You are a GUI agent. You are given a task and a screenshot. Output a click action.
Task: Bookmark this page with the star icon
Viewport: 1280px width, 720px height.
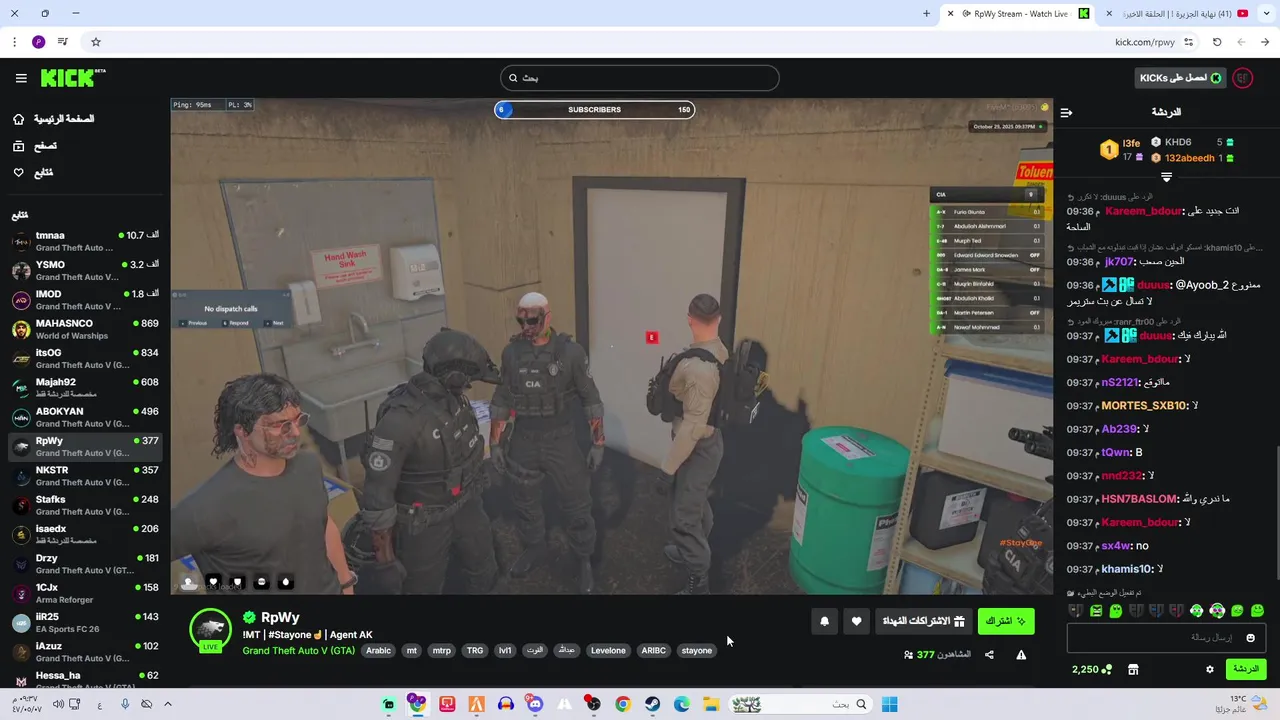pyautogui.click(x=96, y=42)
